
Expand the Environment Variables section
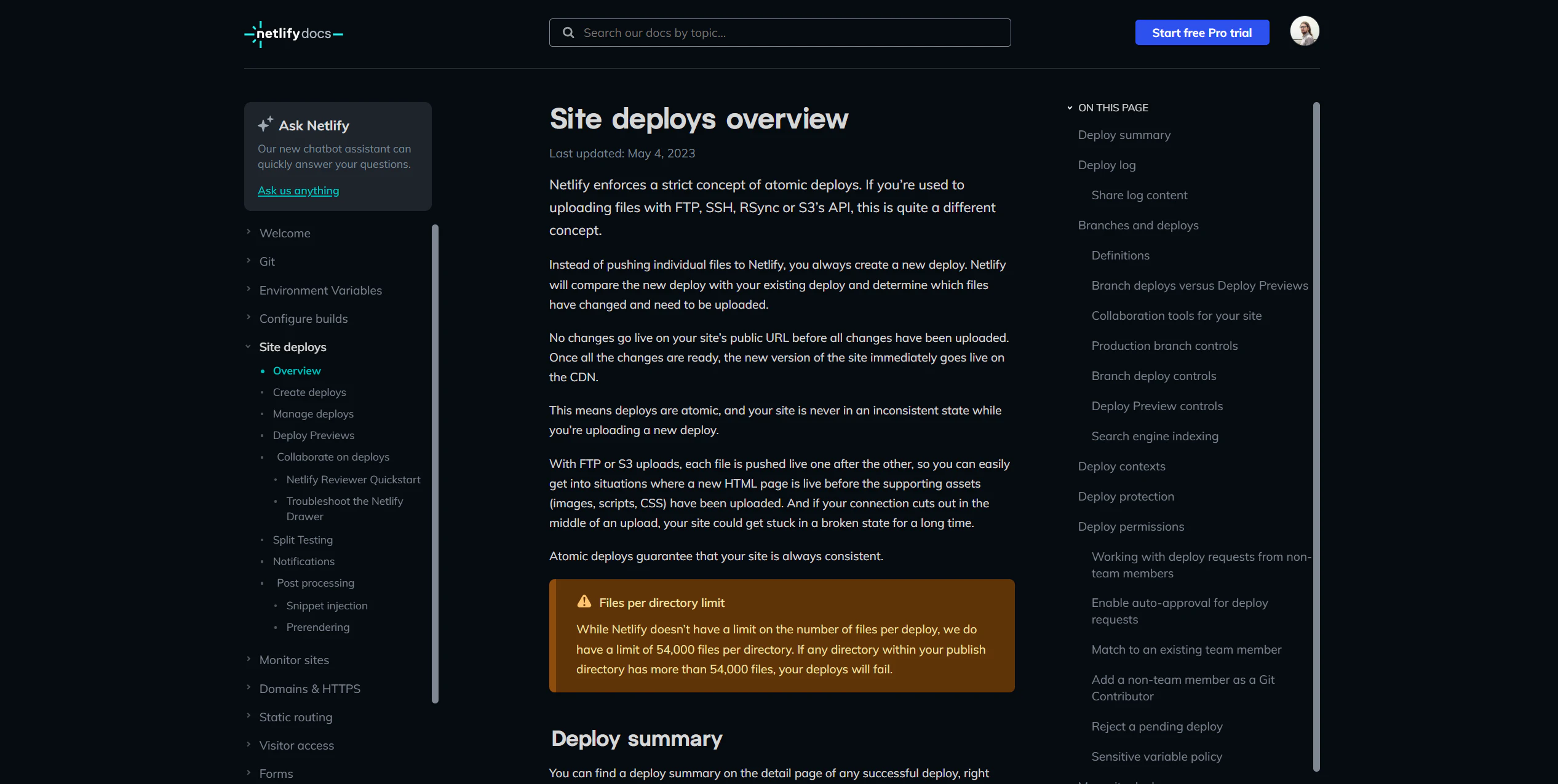tap(248, 289)
